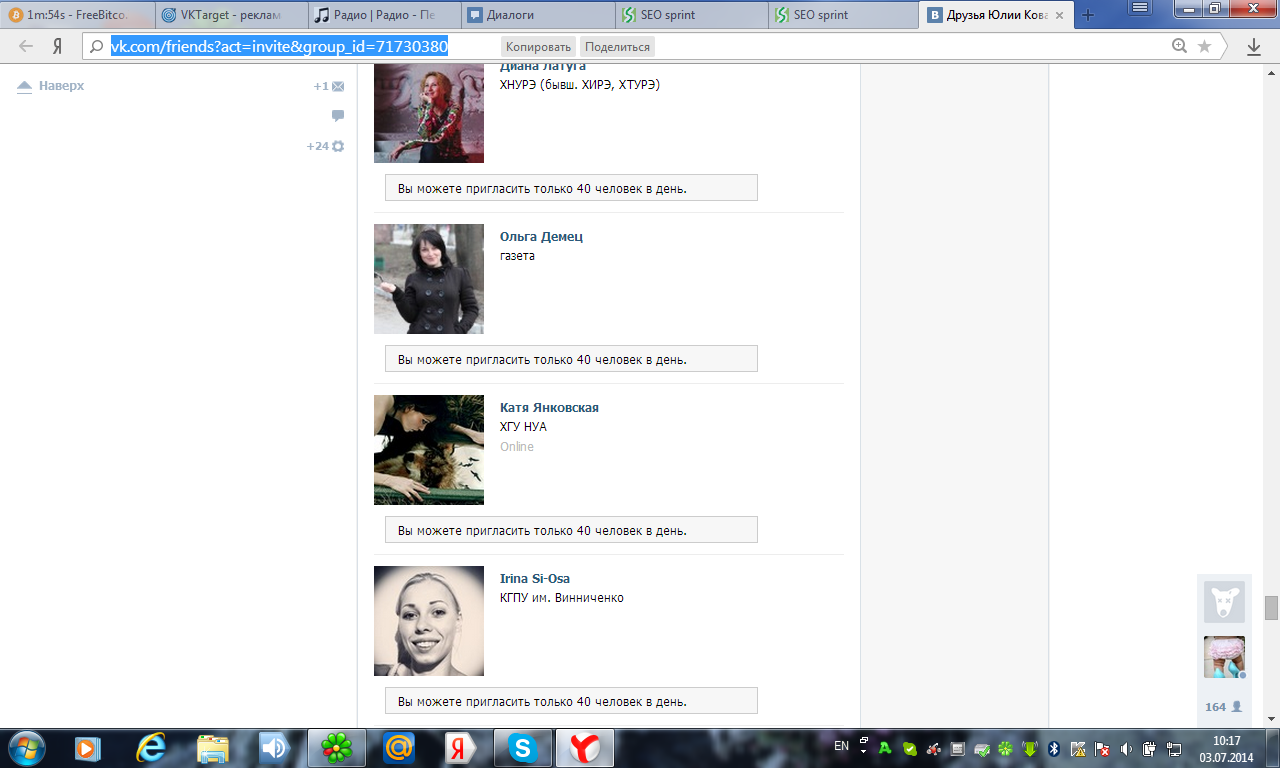Click Irina Si-Osa's photo thumbnail

coord(429,621)
